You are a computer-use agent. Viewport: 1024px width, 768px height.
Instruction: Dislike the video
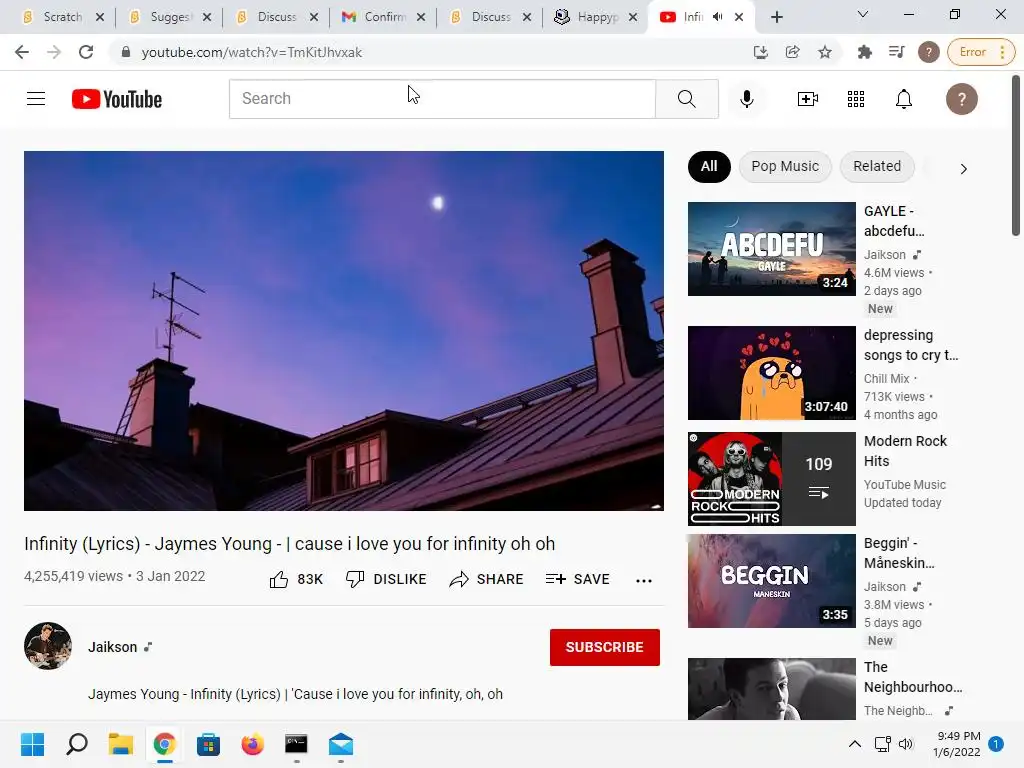(x=386, y=579)
